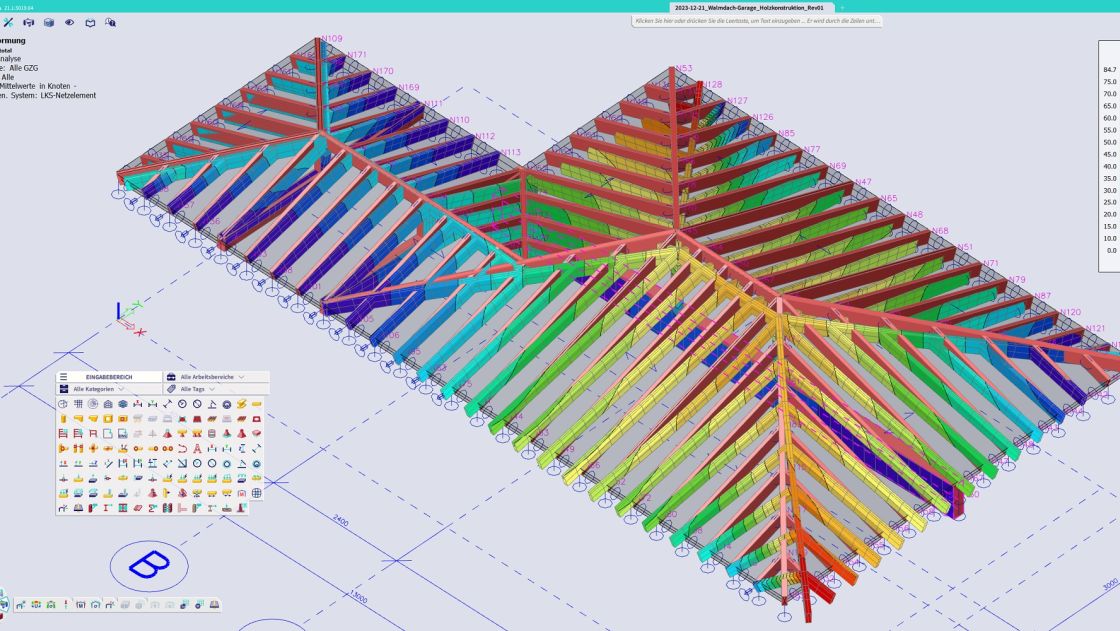Click the book icon at end of bottom toolbar
Viewport: 1120px width, 631px height.
click(214, 605)
